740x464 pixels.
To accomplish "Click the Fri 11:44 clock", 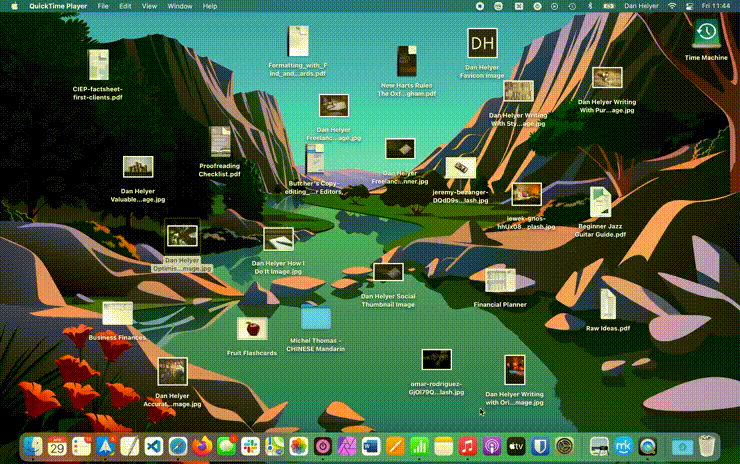I will pos(716,6).
